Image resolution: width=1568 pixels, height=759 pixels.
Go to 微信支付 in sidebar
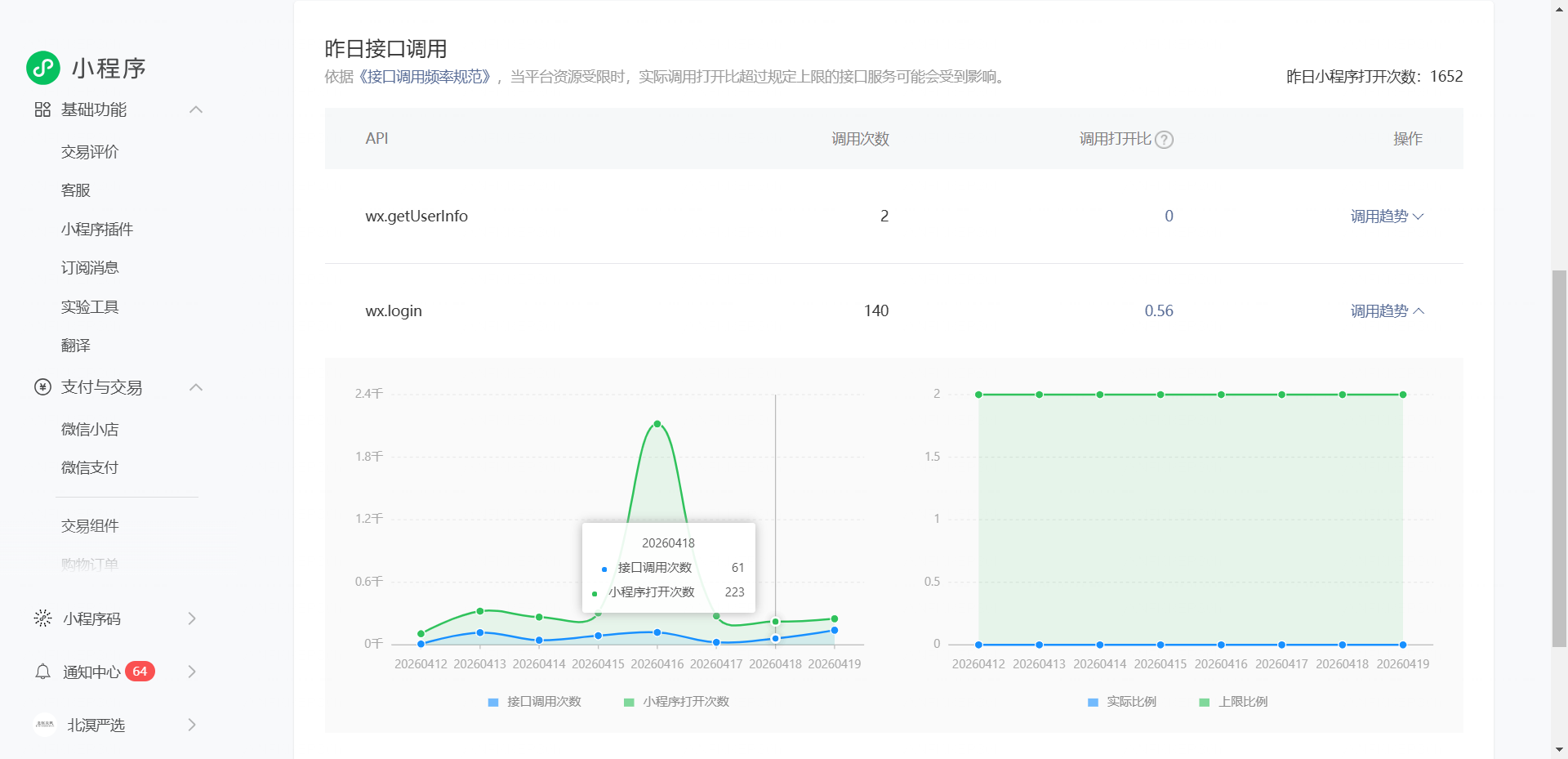point(90,468)
